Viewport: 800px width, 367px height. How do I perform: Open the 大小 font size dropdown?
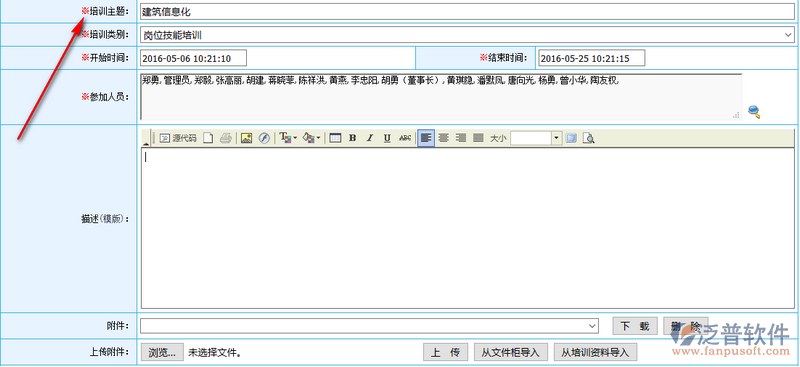536,138
